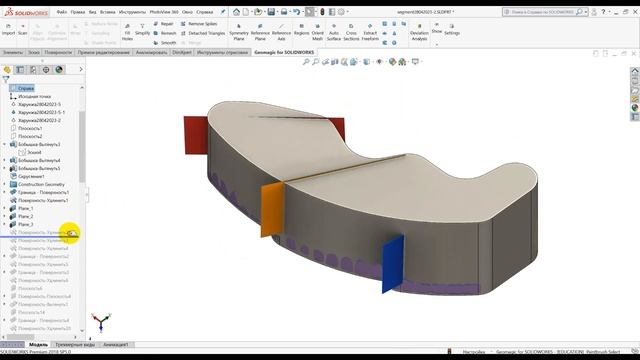This screenshot has height=360, width=640.
Task: Open the Файл menu
Action: coord(62,12)
